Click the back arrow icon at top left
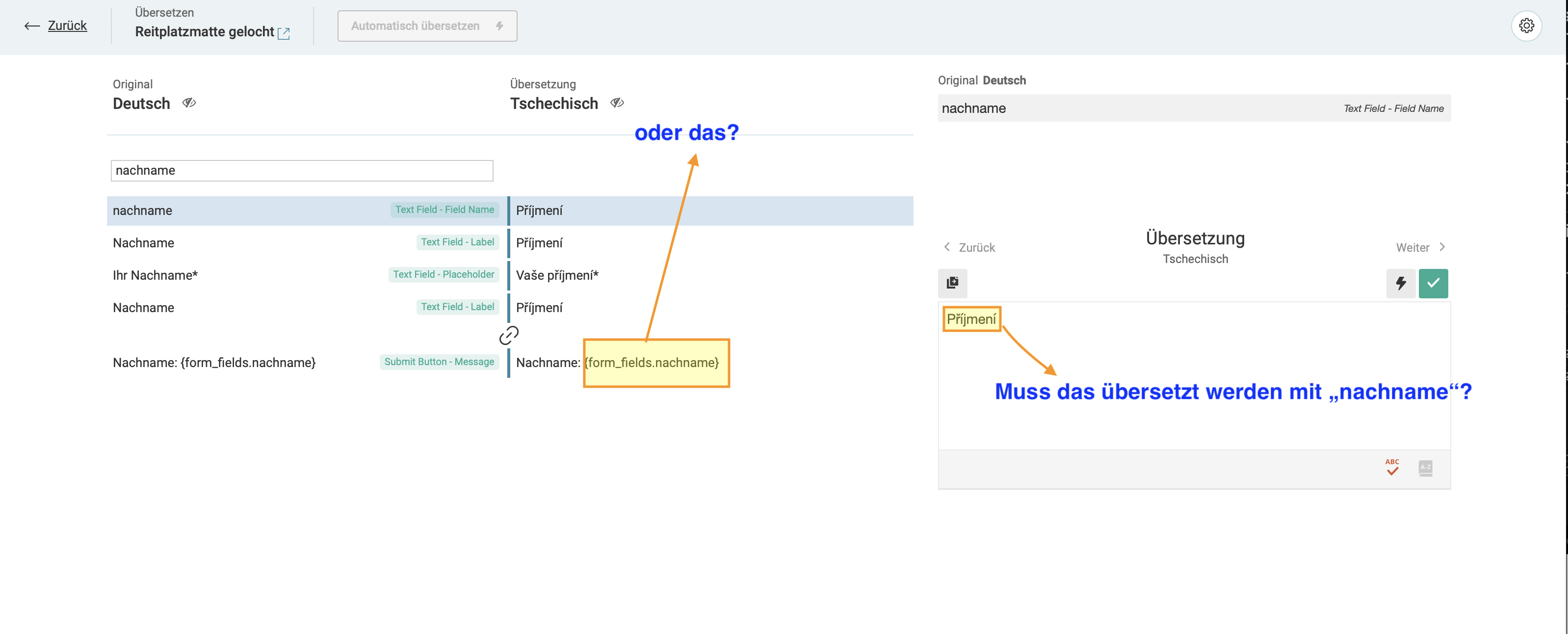 pyautogui.click(x=32, y=26)
